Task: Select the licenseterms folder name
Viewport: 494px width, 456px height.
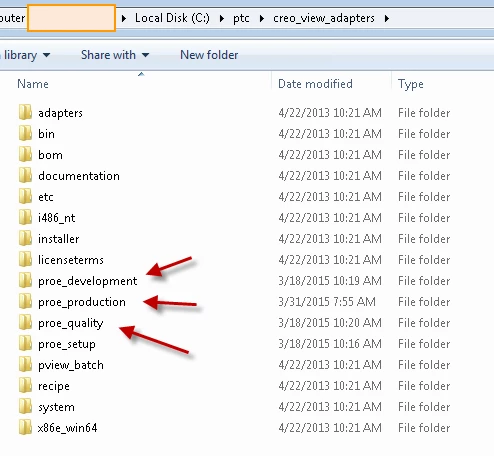Action: [x=71, y=260]
